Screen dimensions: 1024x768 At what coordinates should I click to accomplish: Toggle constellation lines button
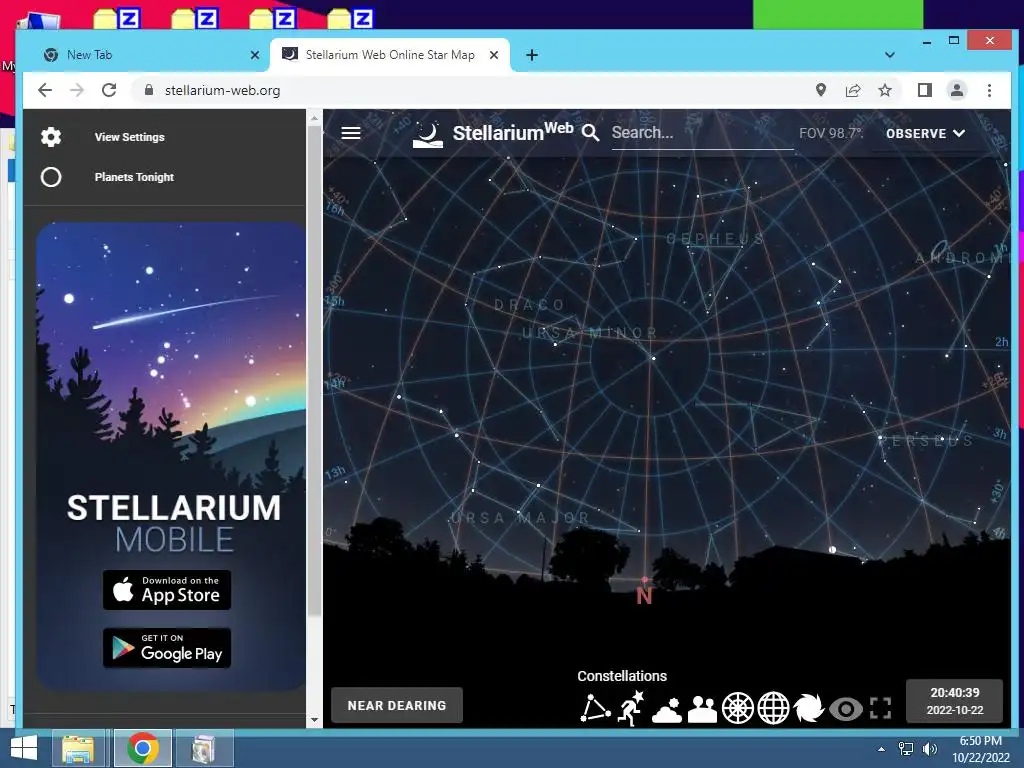[595, 709]
